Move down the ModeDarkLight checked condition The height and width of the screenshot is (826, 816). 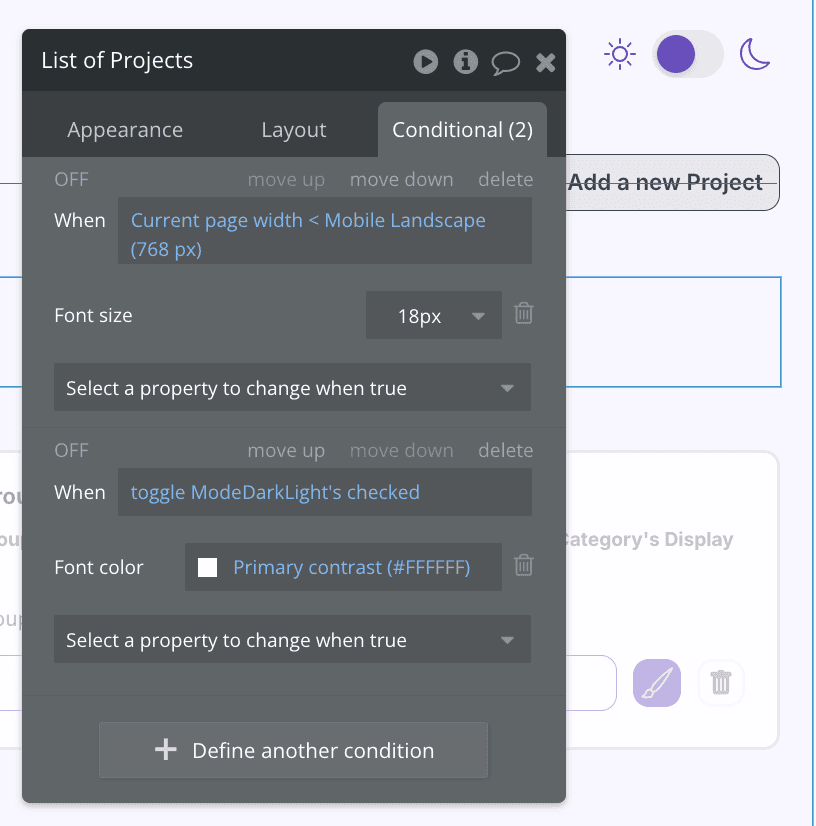click(401, 450)
